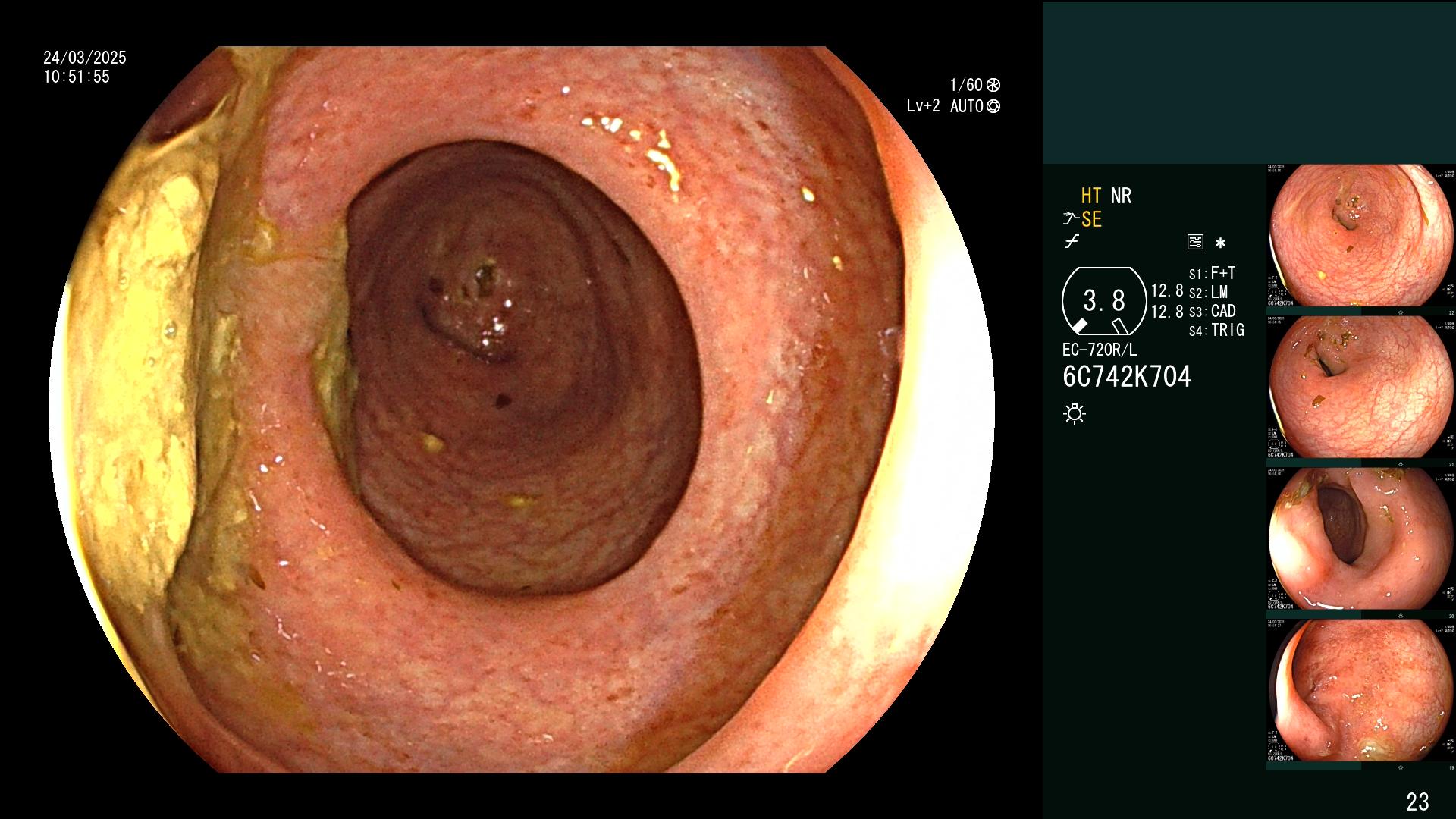Screen dimensions: 1456x819
Task: Click the 1/60 shutter speed value
Action: (x=966, y=85)
